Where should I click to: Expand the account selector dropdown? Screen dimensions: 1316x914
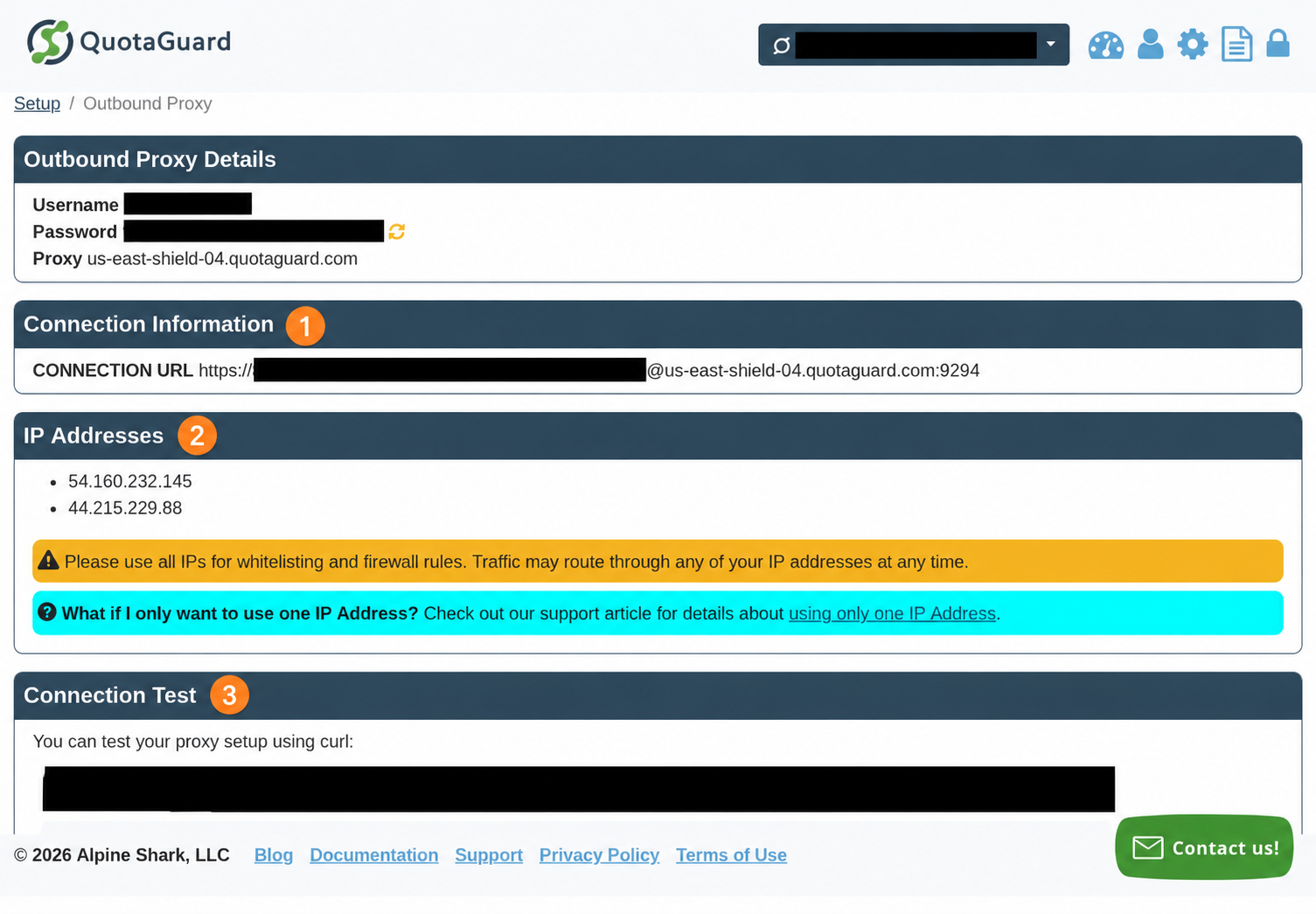(x=914, y=45)
